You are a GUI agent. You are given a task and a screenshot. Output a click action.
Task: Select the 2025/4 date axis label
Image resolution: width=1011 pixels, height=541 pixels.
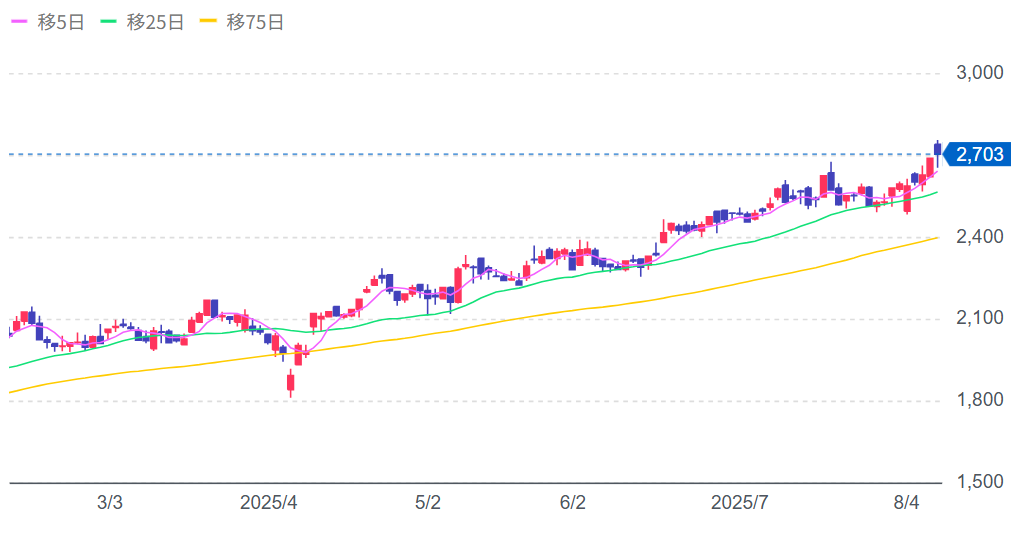point(269,503)
